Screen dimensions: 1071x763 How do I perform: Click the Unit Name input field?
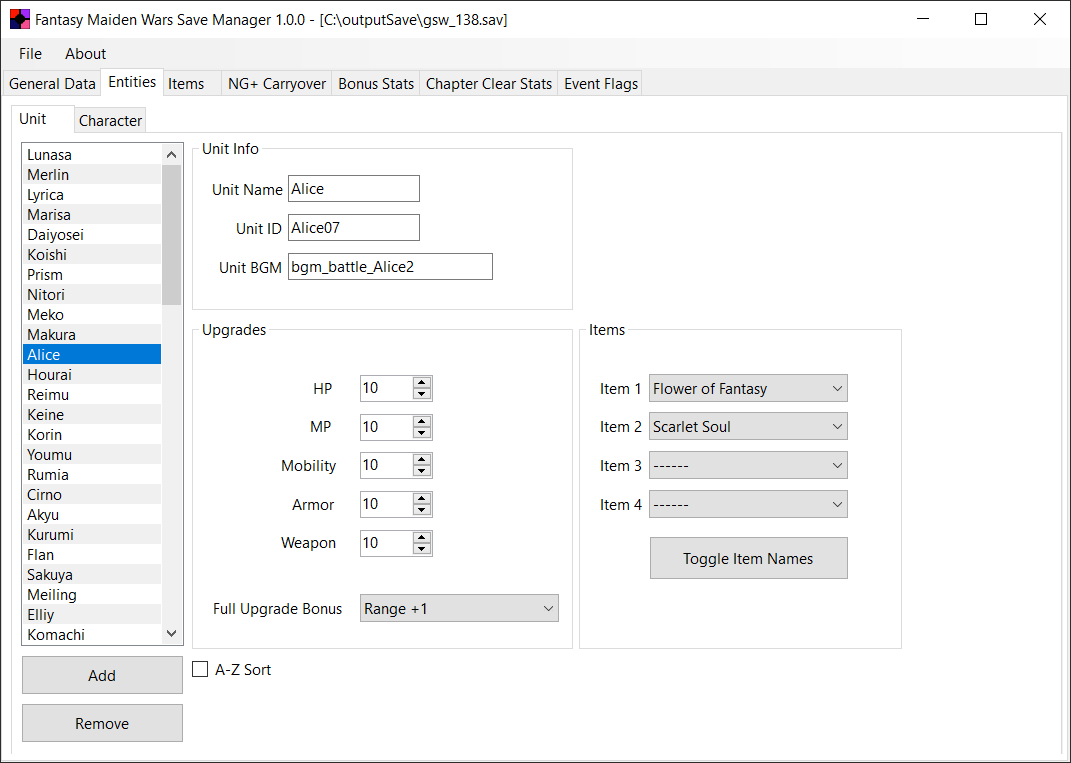(x=354, y=189)
